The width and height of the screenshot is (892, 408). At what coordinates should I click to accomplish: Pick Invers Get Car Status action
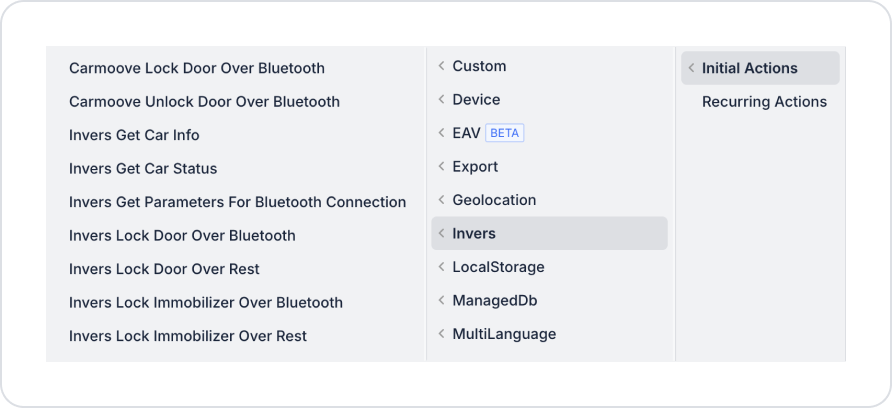pos(143,169)
